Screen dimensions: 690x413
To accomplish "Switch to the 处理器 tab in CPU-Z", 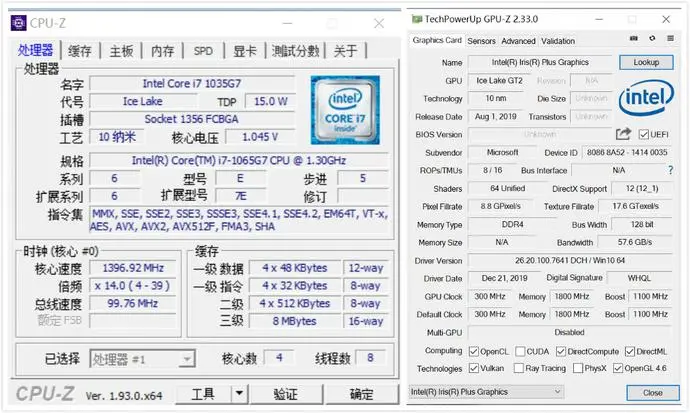I will pyautogui.click(x=35, y=50).
